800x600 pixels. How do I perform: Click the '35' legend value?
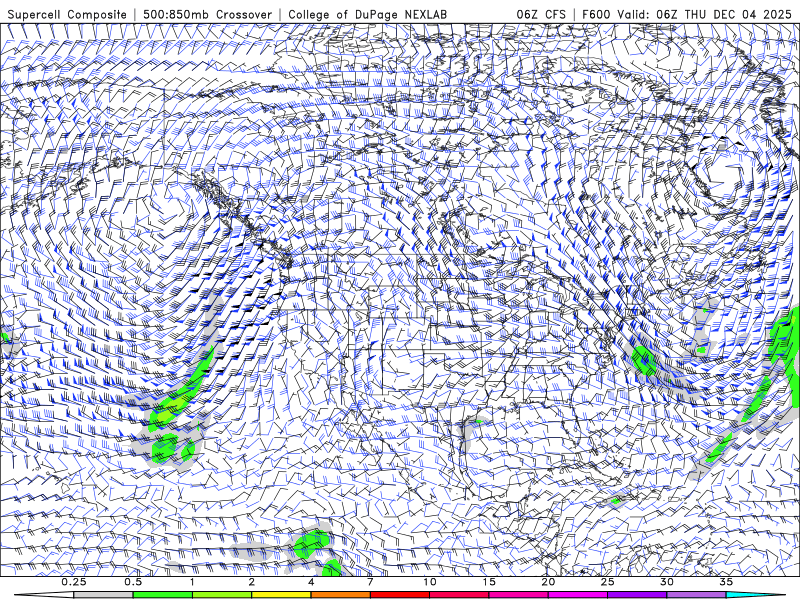click(726, 582)
